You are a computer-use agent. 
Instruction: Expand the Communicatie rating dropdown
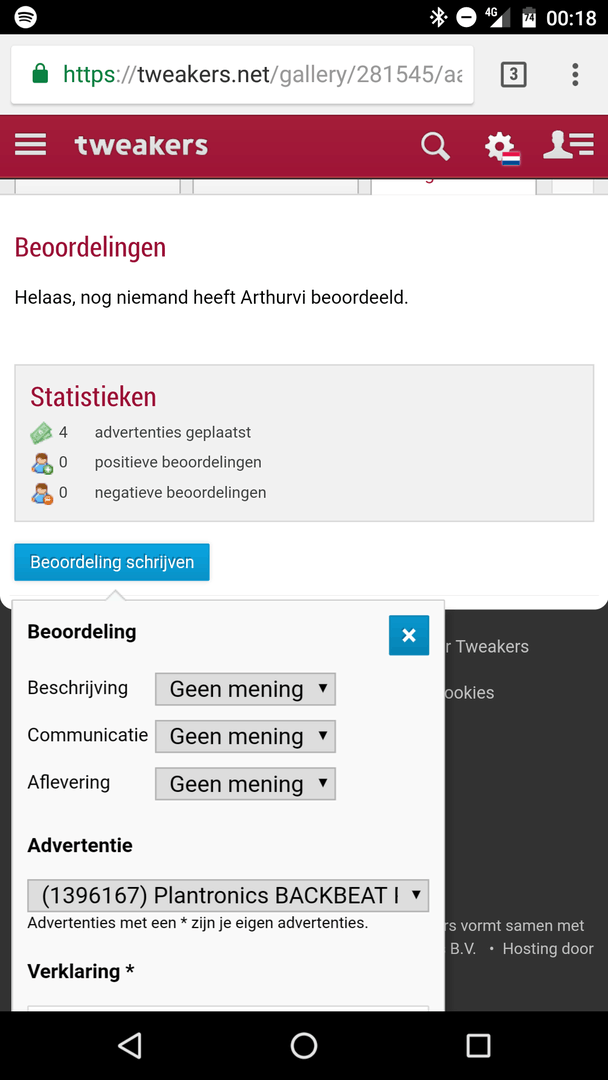point(245,736)
